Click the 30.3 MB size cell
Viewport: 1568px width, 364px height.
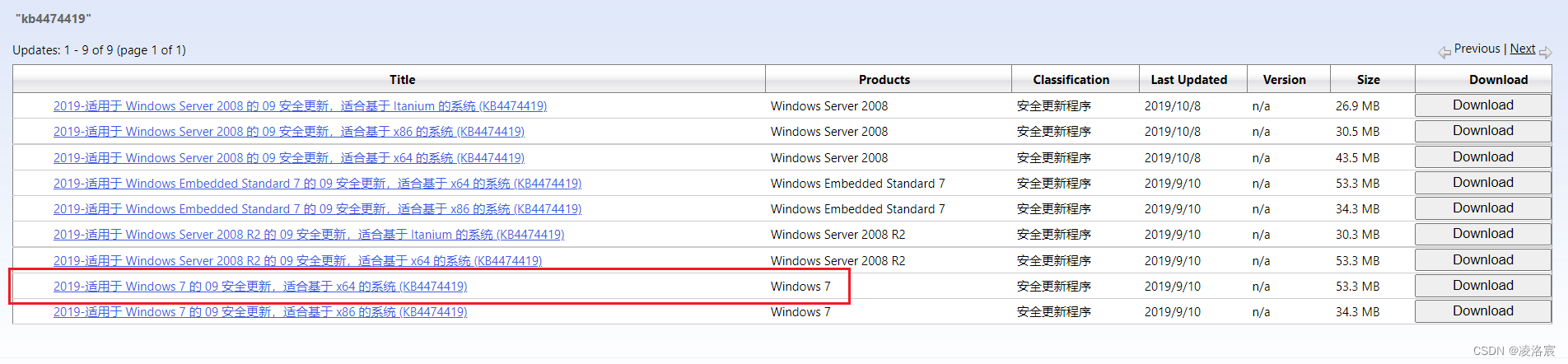1357,235
